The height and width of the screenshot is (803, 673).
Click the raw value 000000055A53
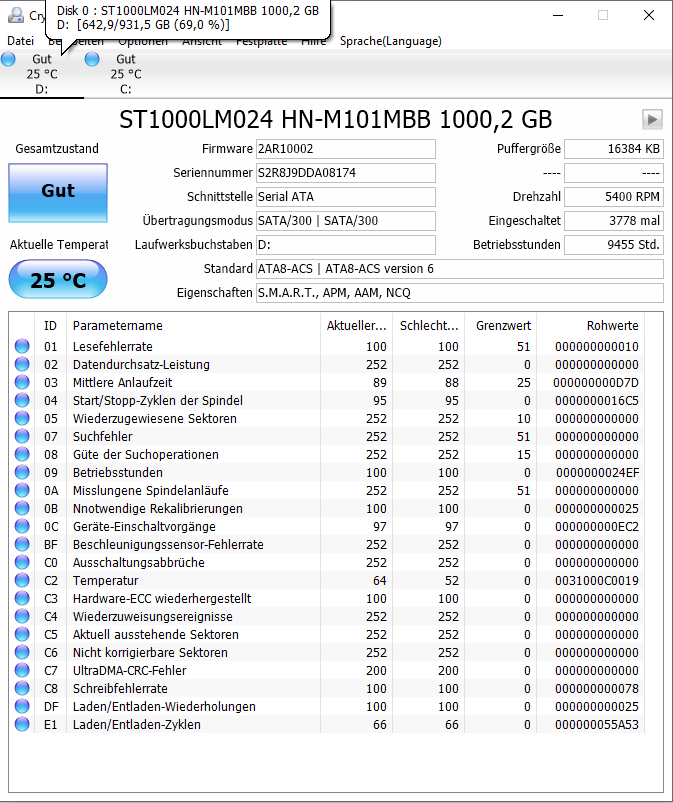597,724
